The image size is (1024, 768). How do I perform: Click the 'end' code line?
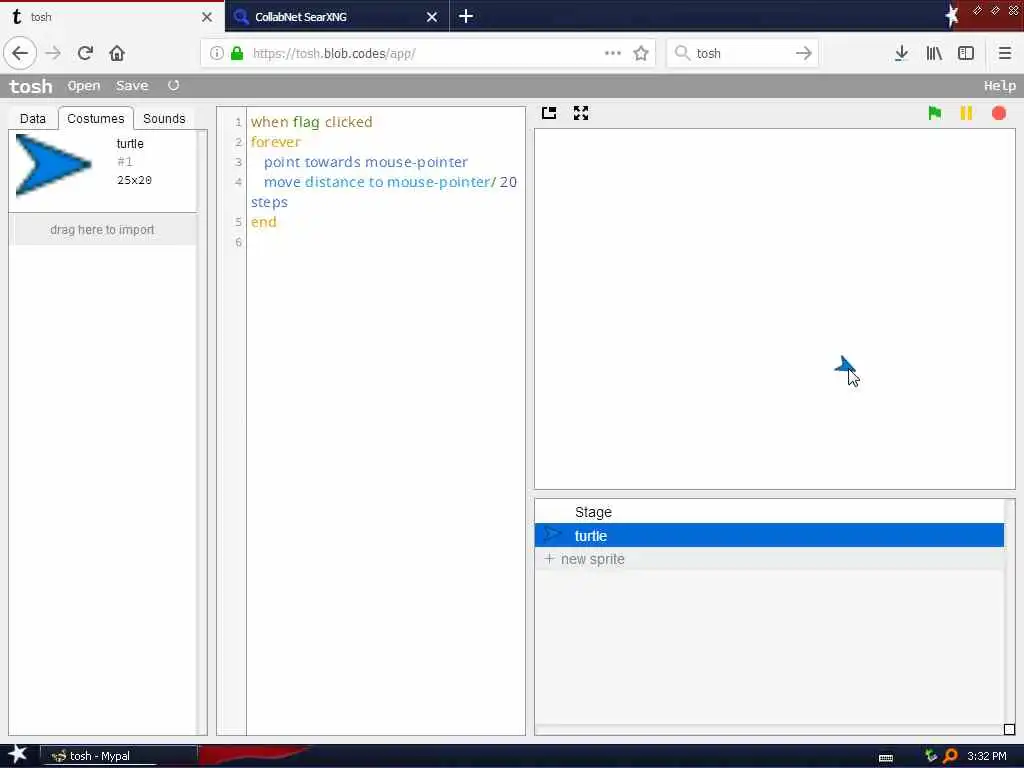pos(264,222)
